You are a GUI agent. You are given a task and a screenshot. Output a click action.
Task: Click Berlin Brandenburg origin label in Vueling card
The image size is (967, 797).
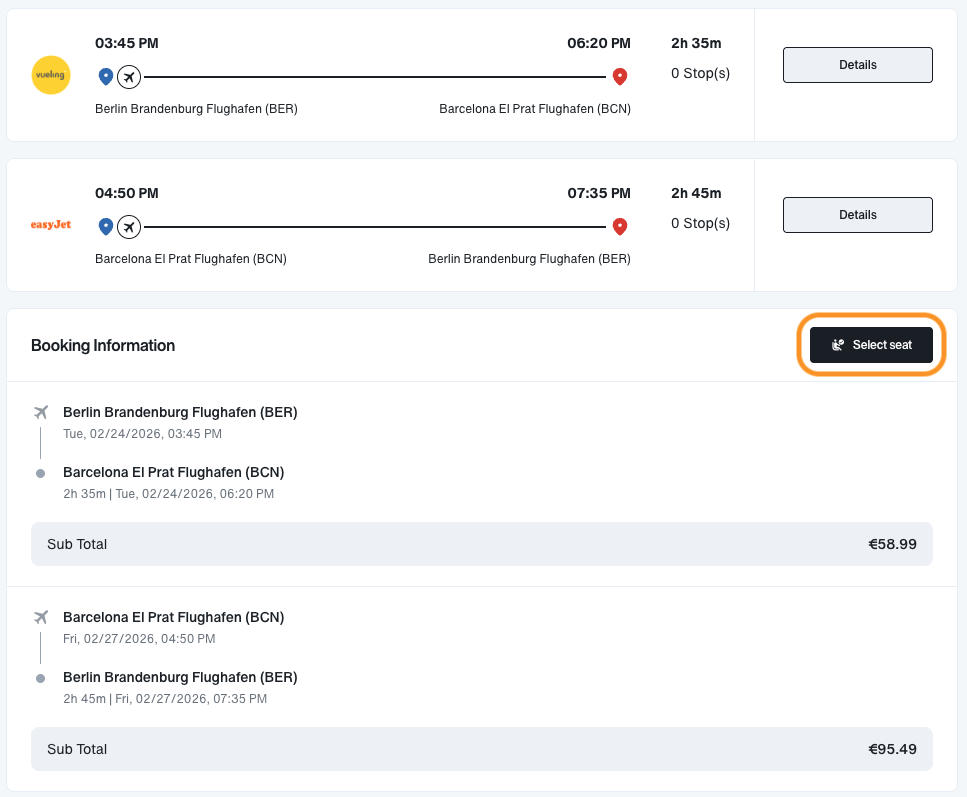196,109
